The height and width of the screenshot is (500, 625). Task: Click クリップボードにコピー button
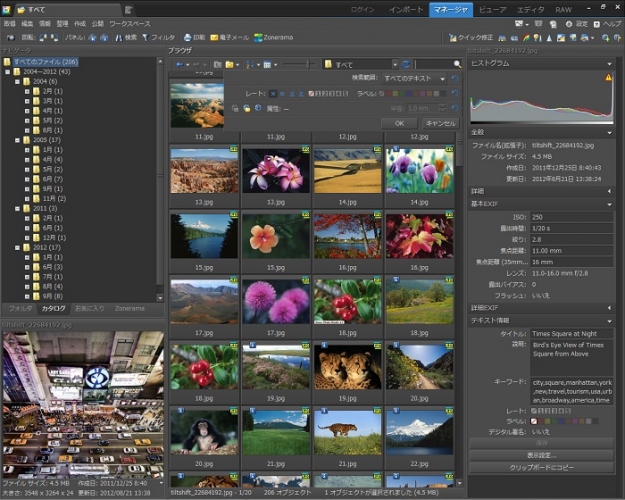(541, 468)
